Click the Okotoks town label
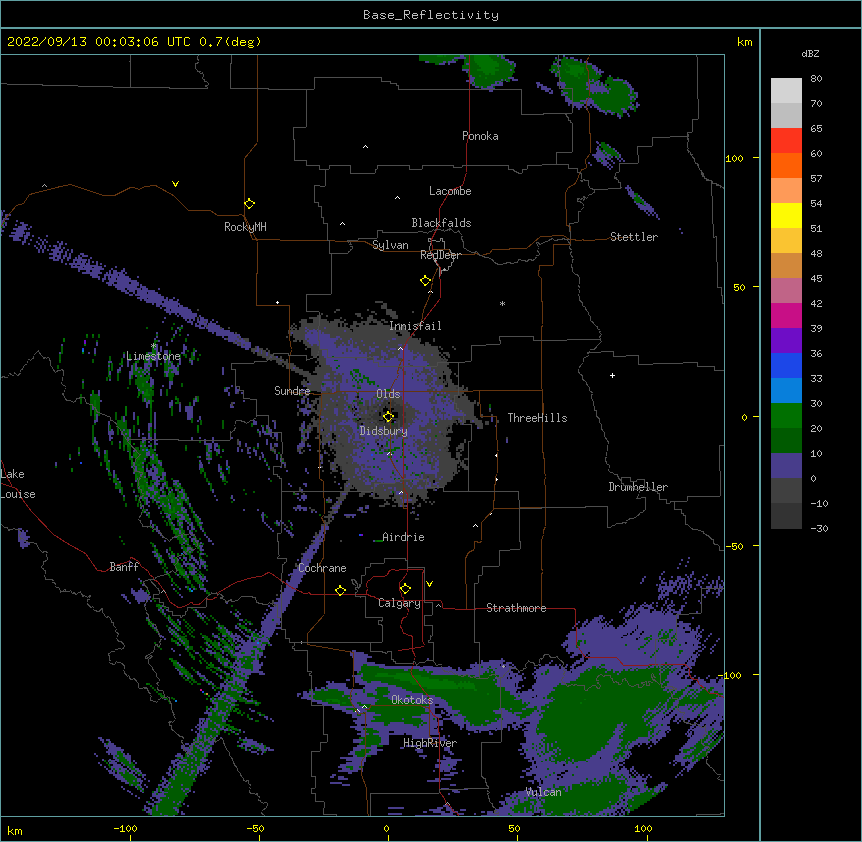This screenshot has width=862, height=842. tap(412, 700)
